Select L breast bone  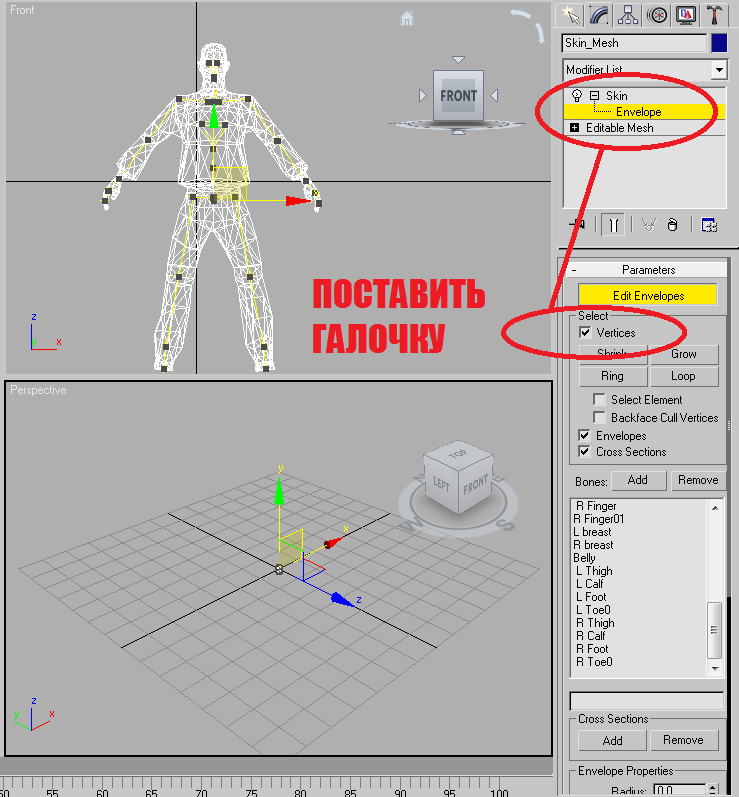592,532
